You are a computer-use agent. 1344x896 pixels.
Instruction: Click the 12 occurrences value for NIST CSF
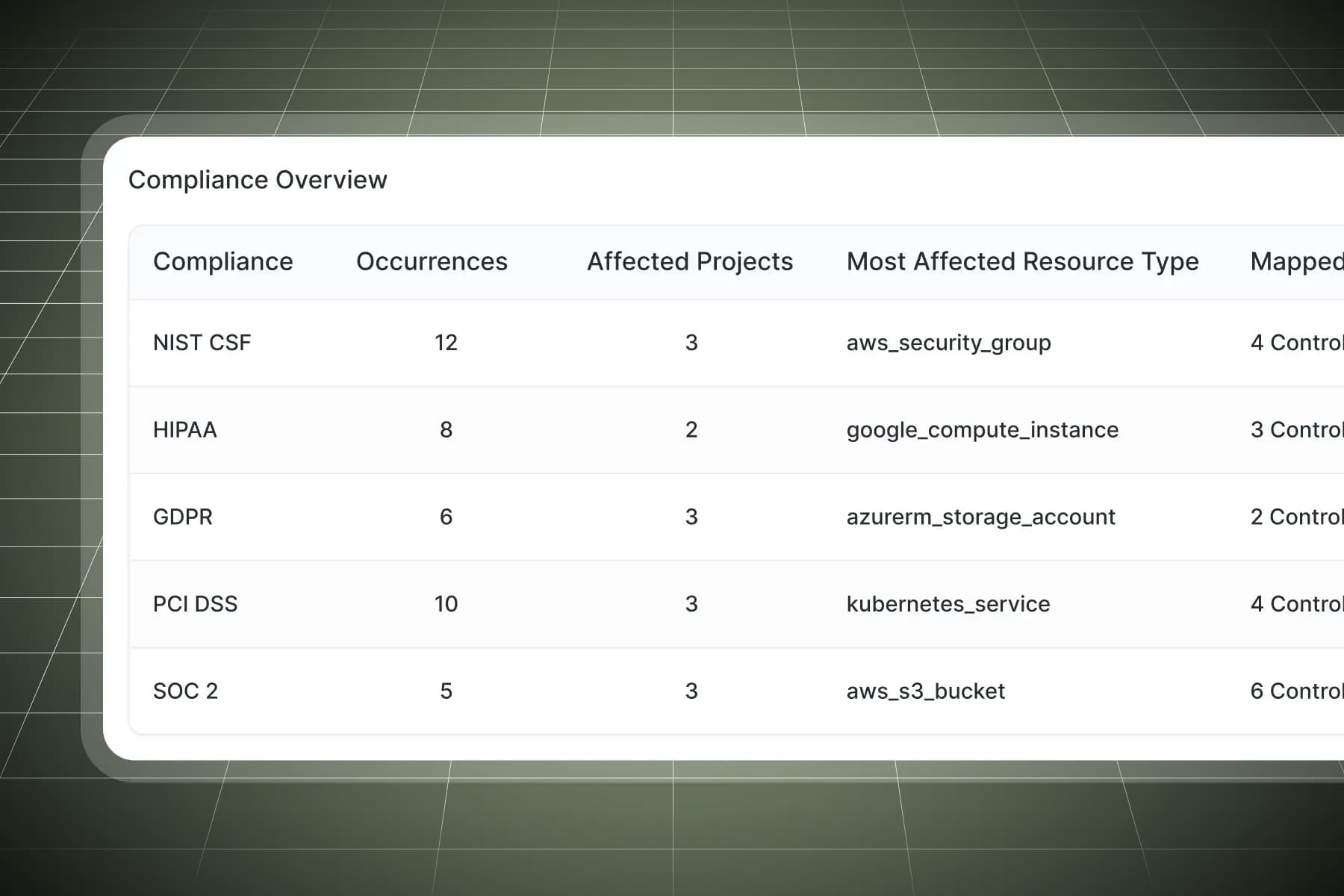click(446, 343)
